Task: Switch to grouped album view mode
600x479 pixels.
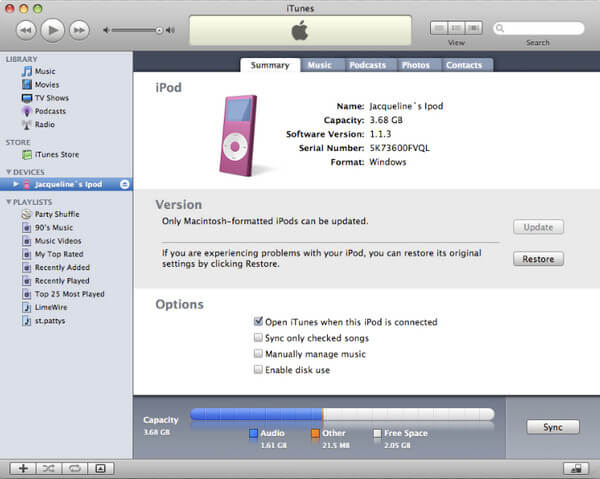Action: (456, 28)
